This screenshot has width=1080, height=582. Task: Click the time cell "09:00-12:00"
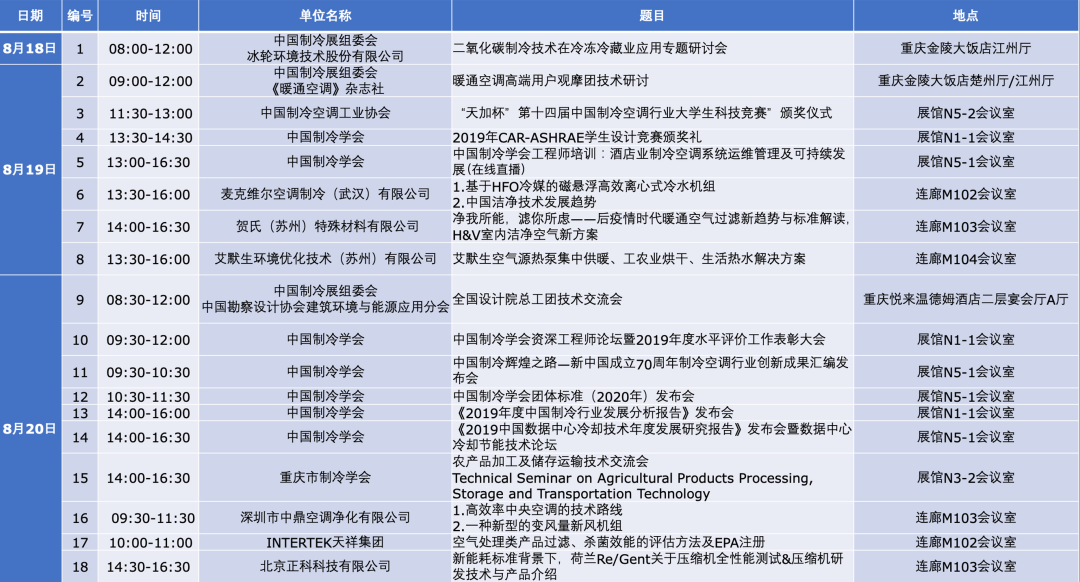150,81
